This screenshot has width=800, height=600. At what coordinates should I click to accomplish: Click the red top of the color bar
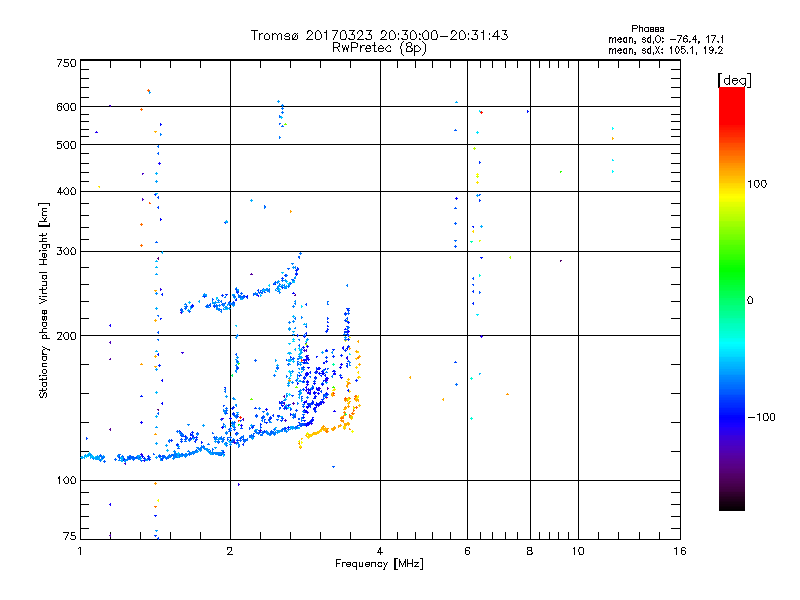click(732, 99)
